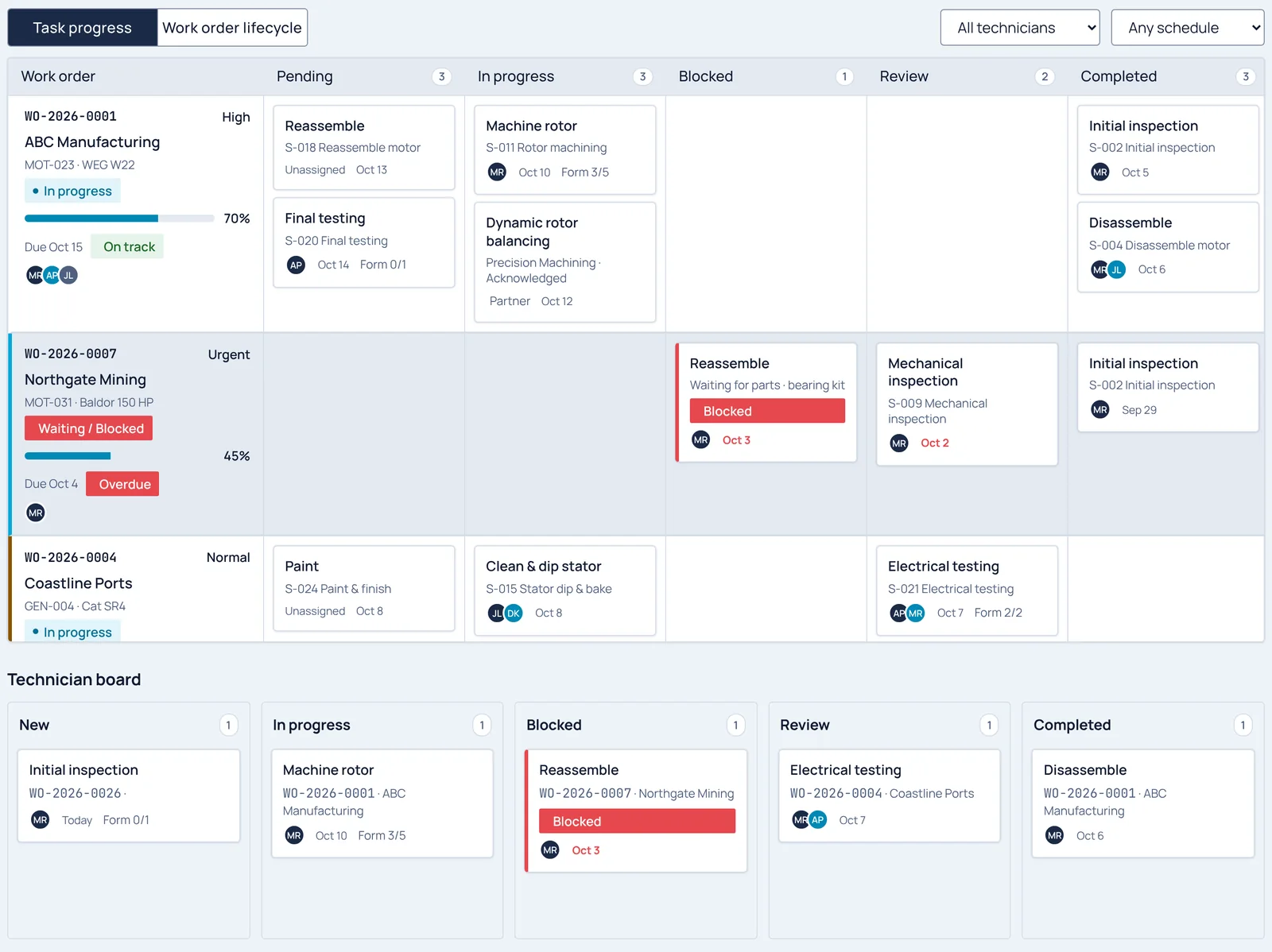Click MR avatar on Machine rotor S-011 card
This screenshot has width=1272, height=952.
tap(497, 172)
